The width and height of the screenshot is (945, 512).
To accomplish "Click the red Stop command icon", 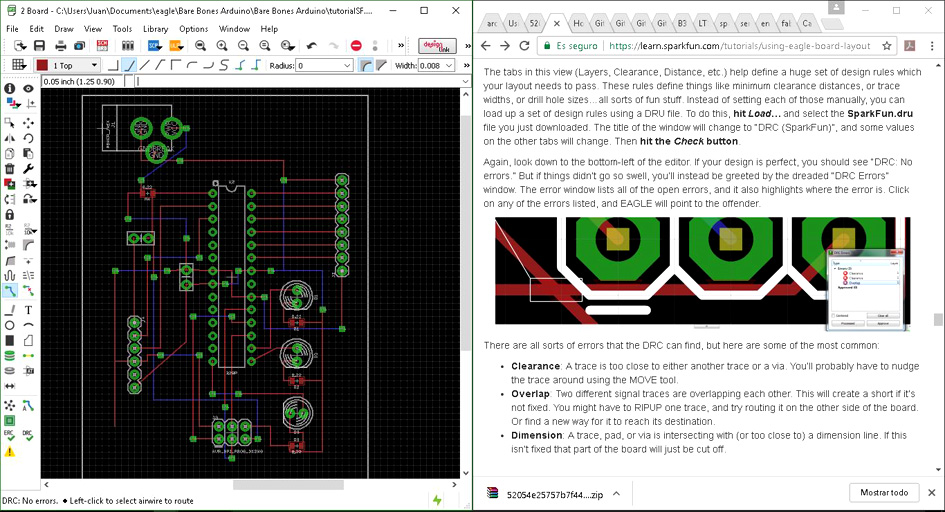I will pos(356,46).
